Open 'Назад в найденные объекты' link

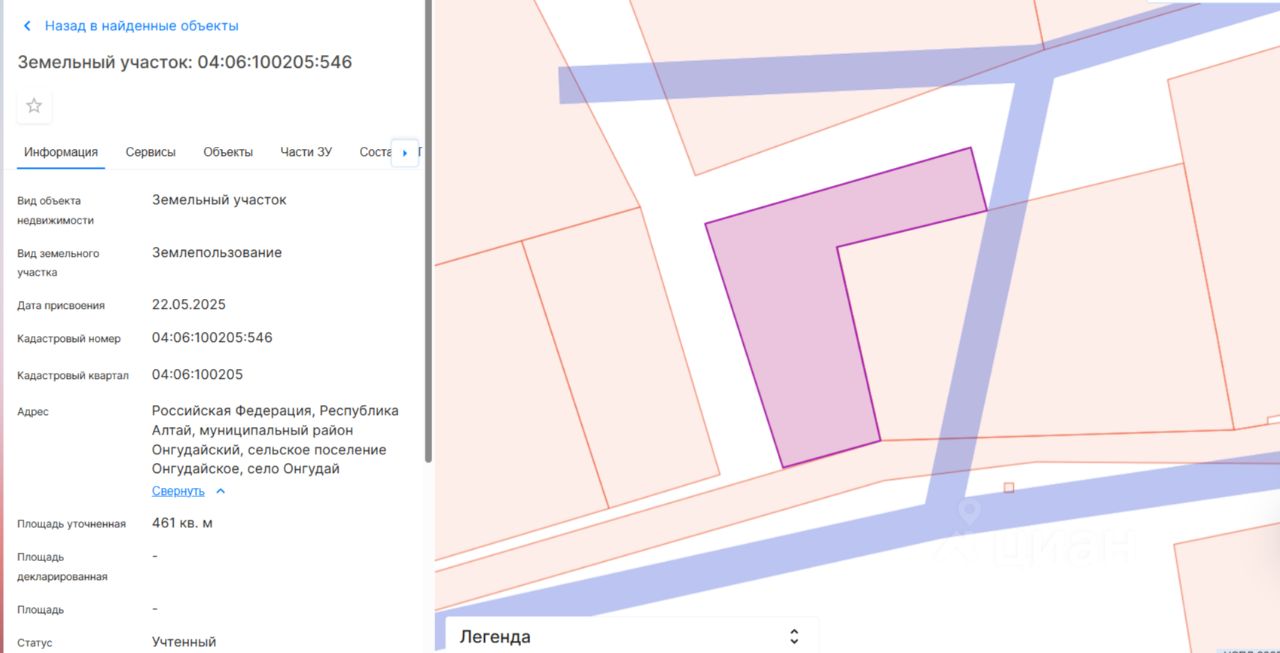click(x=141, y=26)
